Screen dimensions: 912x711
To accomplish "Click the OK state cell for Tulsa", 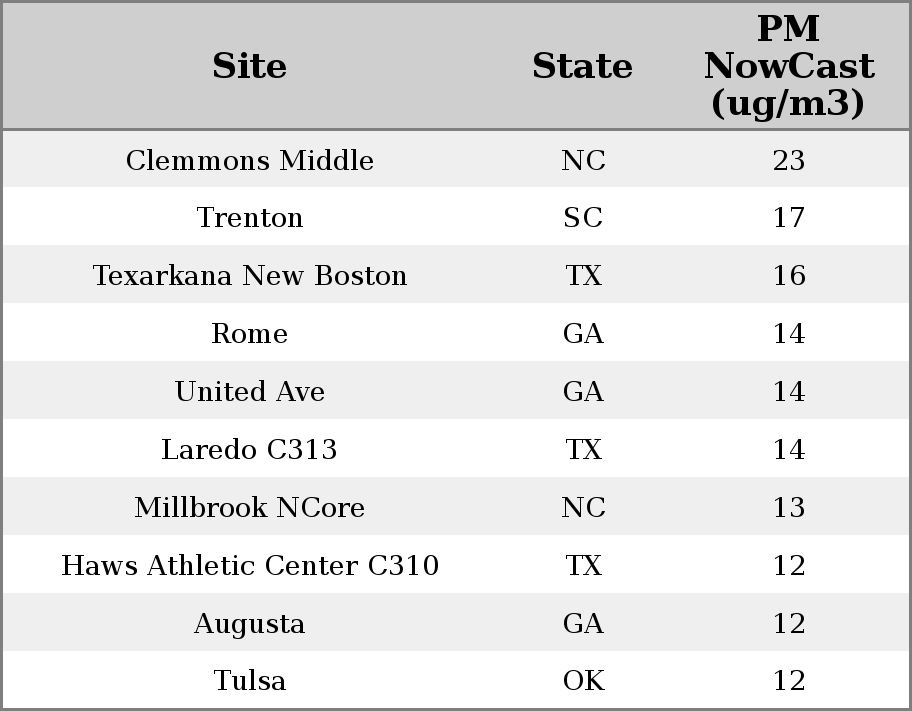I will 583,680.
